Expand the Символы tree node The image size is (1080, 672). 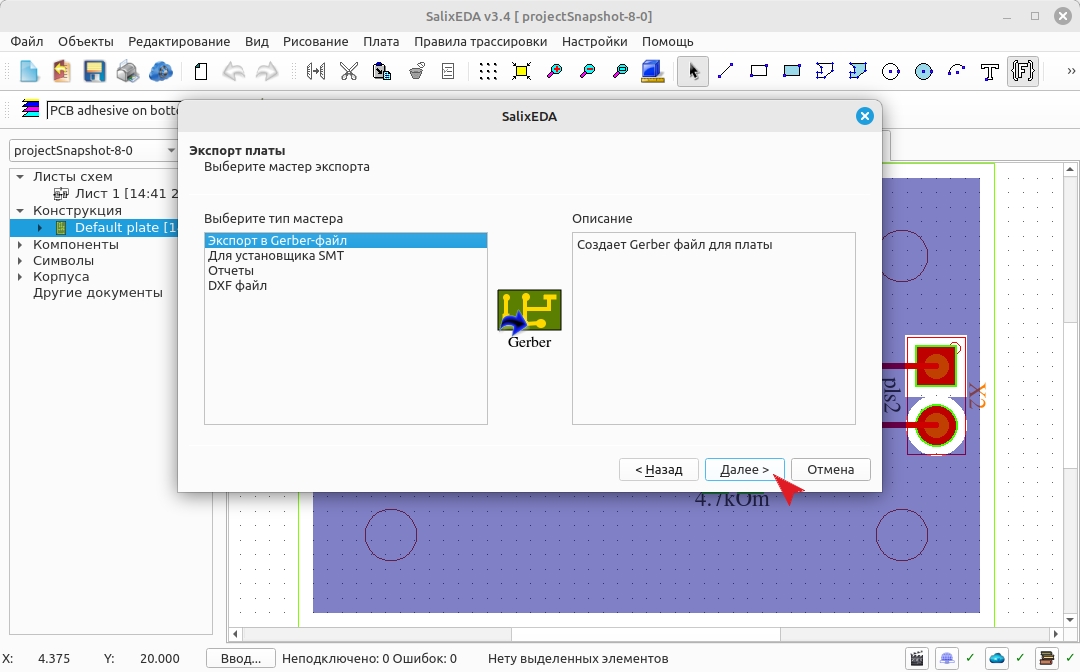(20, 260)
